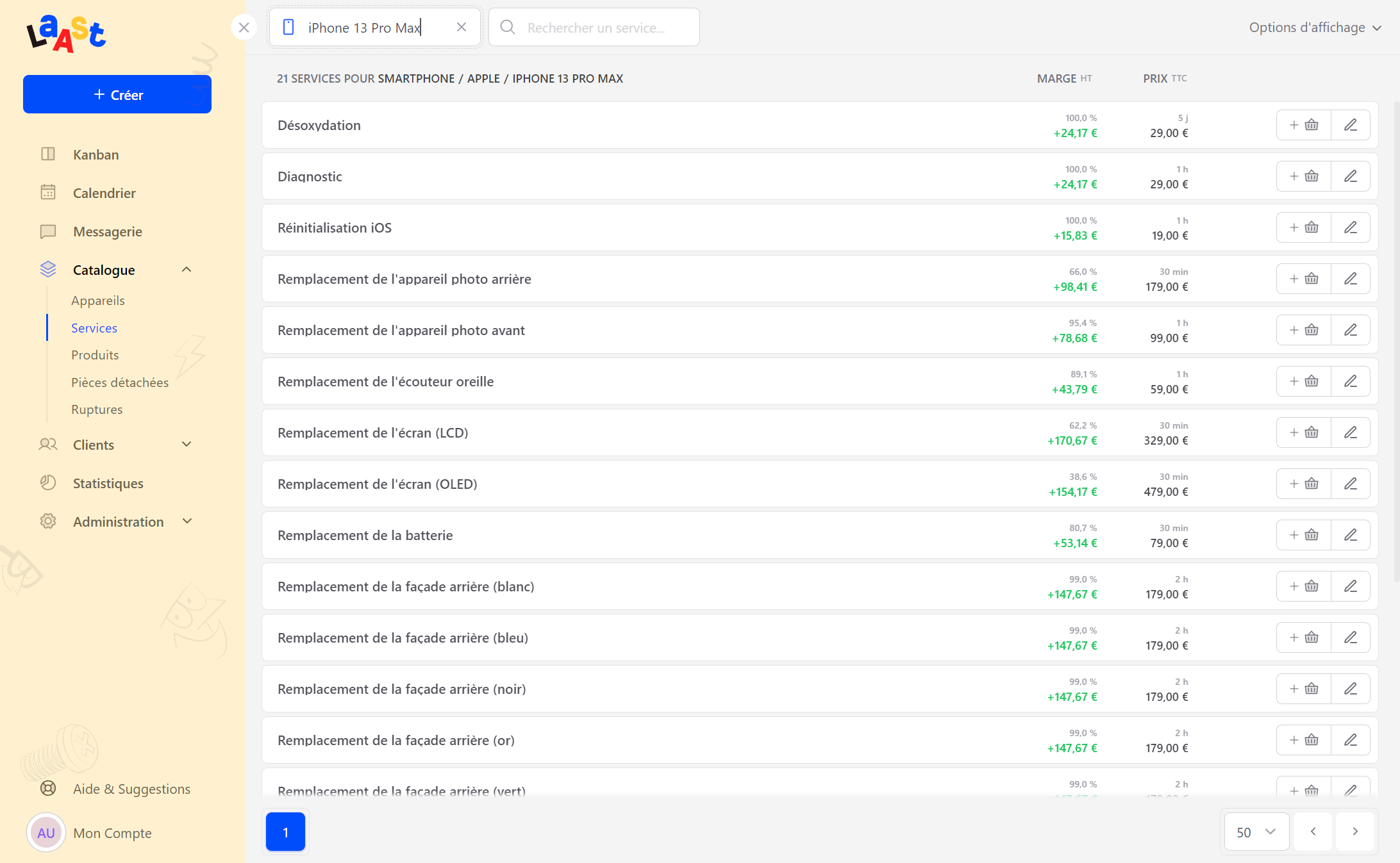Viewport: 1400px width, 863px height.
Task: Edit façade arrière (or) service
Action: click(1351, 740)
